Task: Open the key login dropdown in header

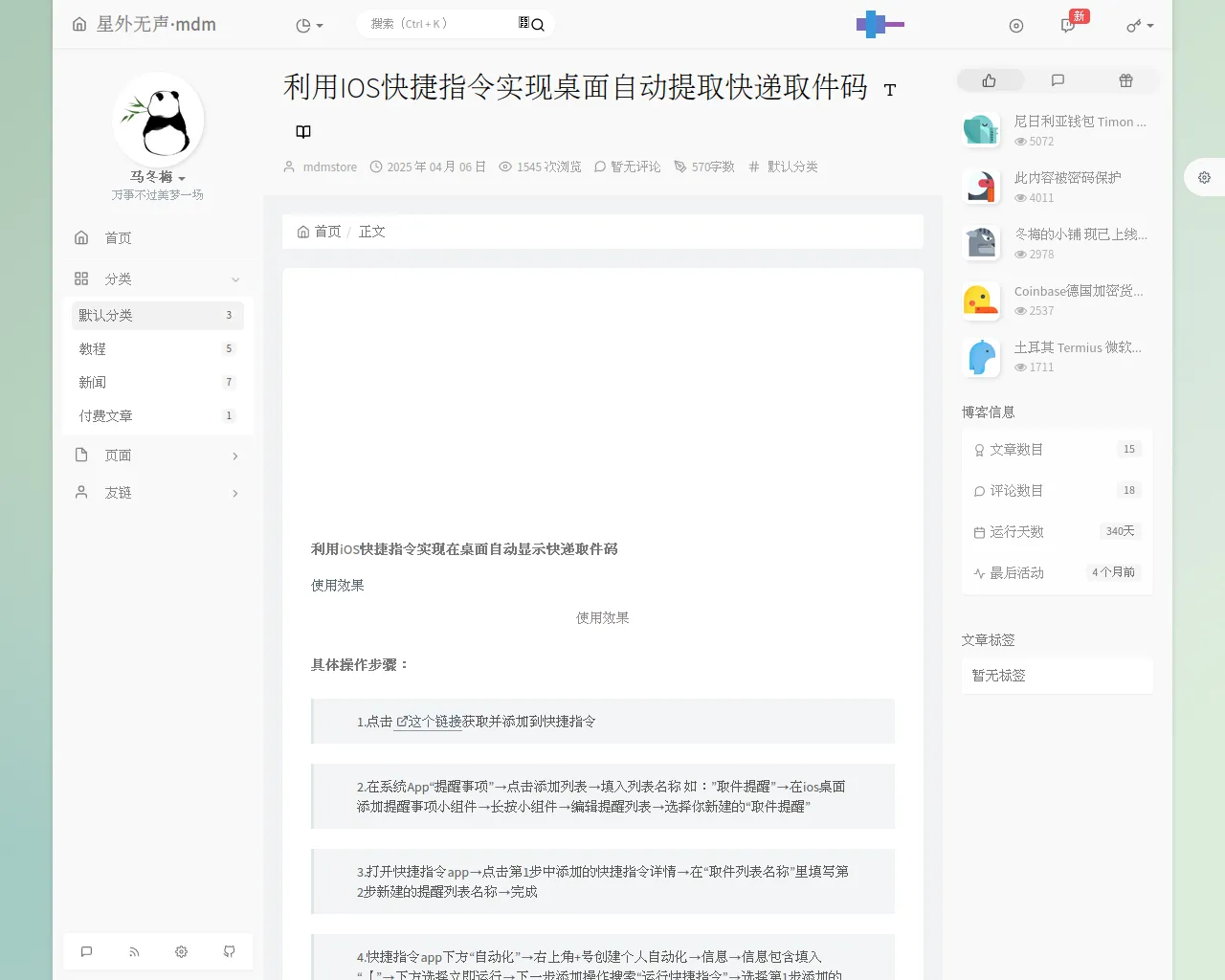Action: point(1140,26)
